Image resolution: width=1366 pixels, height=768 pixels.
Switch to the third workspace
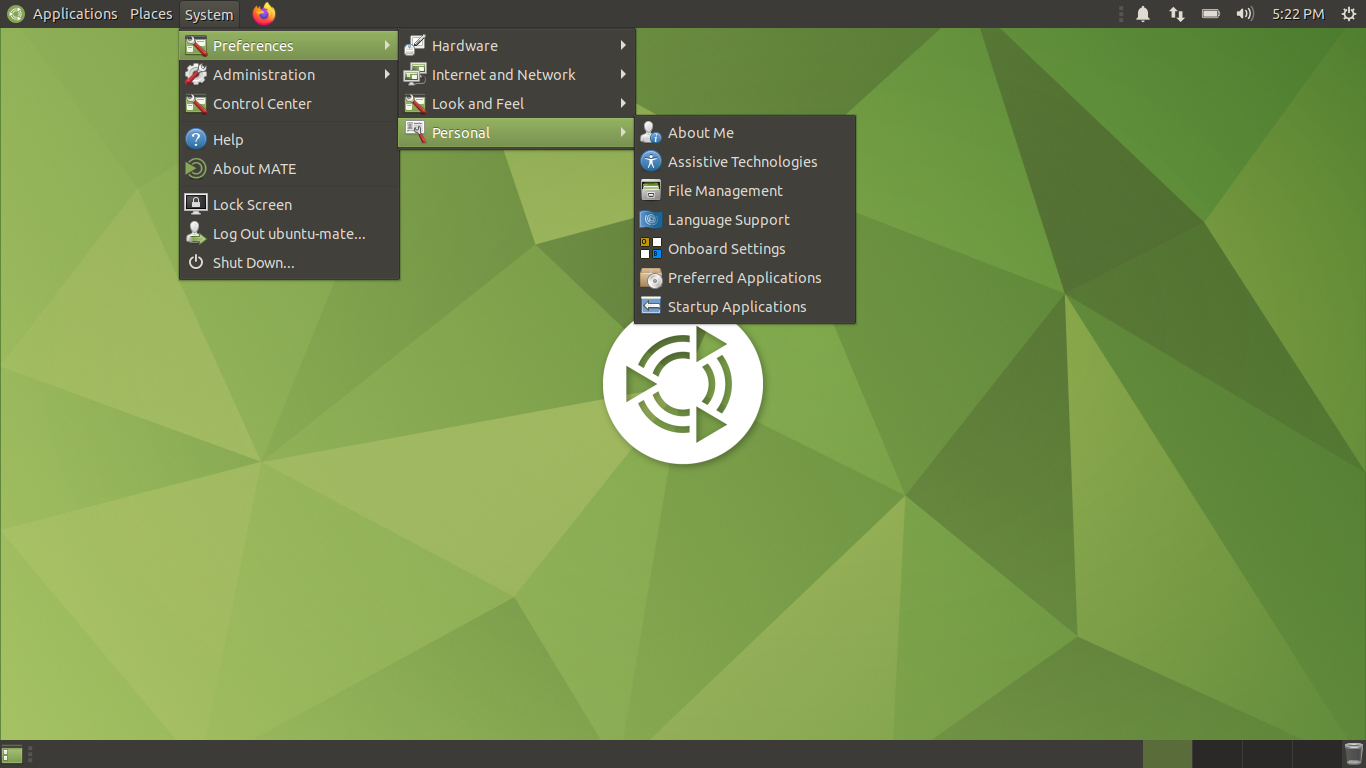(x=1267, y=754)
